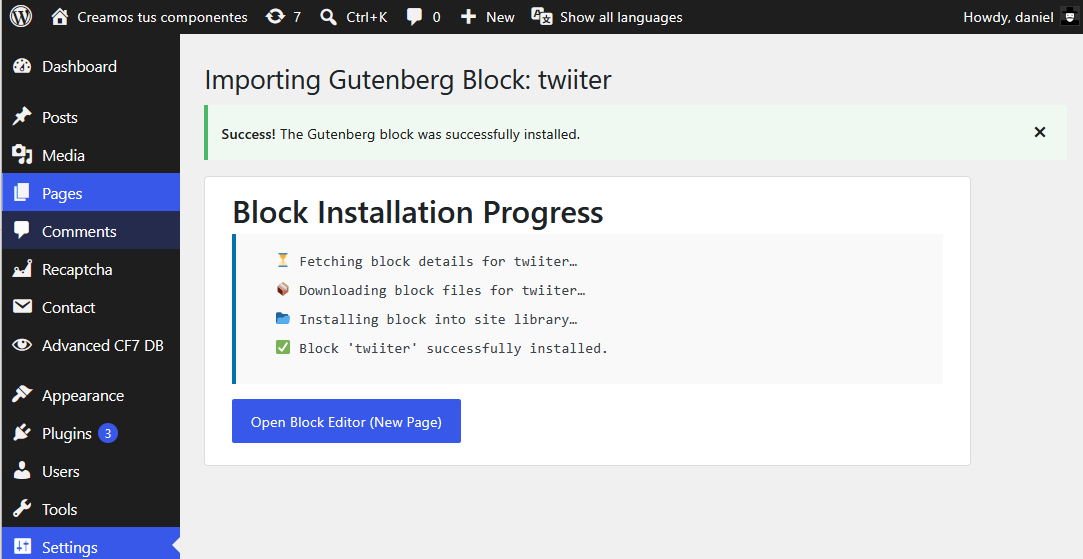1083x559 pixels.
Task: Open the Media menu label
Action: coord(63,155)
